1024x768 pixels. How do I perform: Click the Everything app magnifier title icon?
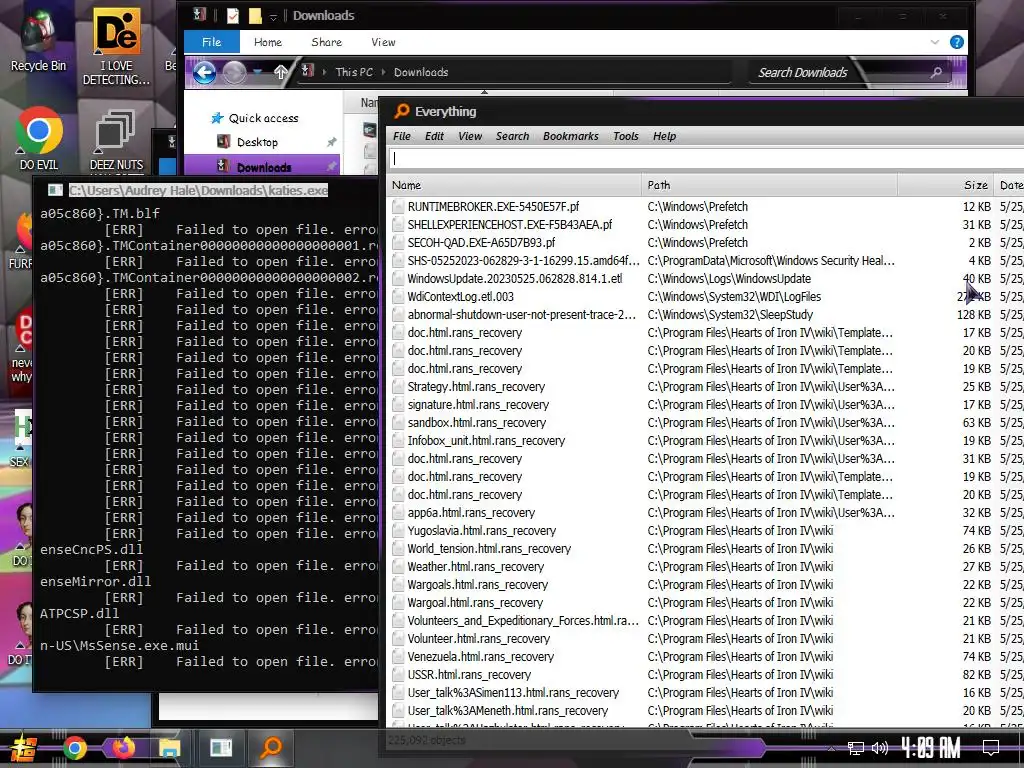pyautogui.click(x=402, y=111)
